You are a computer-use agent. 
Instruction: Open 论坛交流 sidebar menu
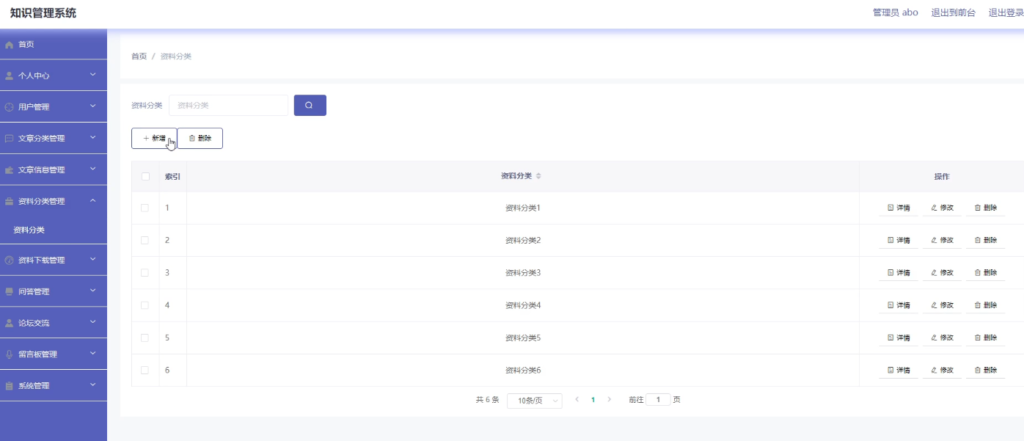point(54,323)
